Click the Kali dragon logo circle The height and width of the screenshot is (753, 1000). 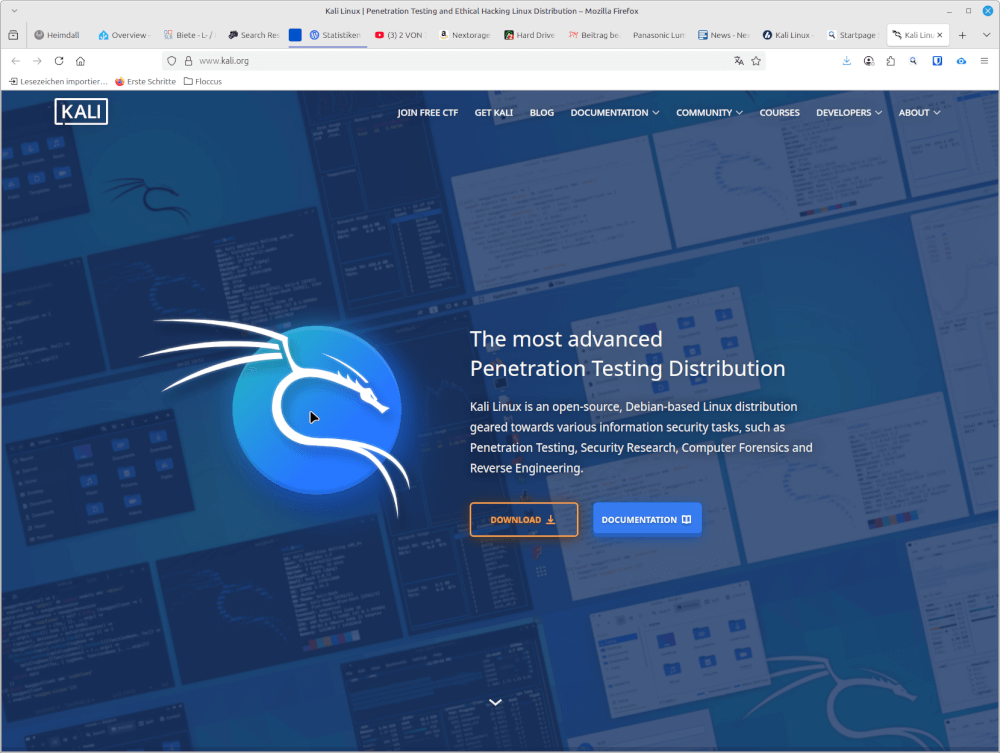click(317, 410)
